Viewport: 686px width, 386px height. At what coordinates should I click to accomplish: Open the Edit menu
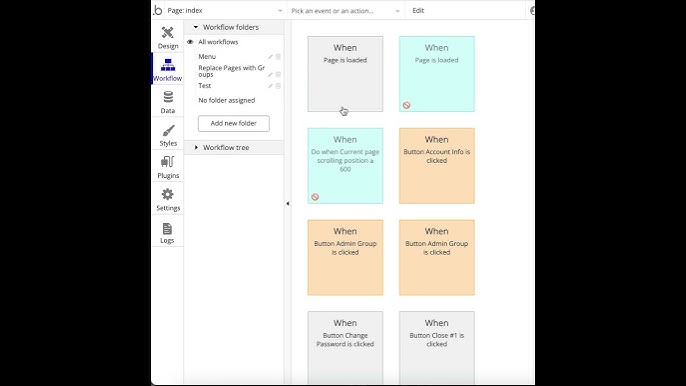(418, 11)
